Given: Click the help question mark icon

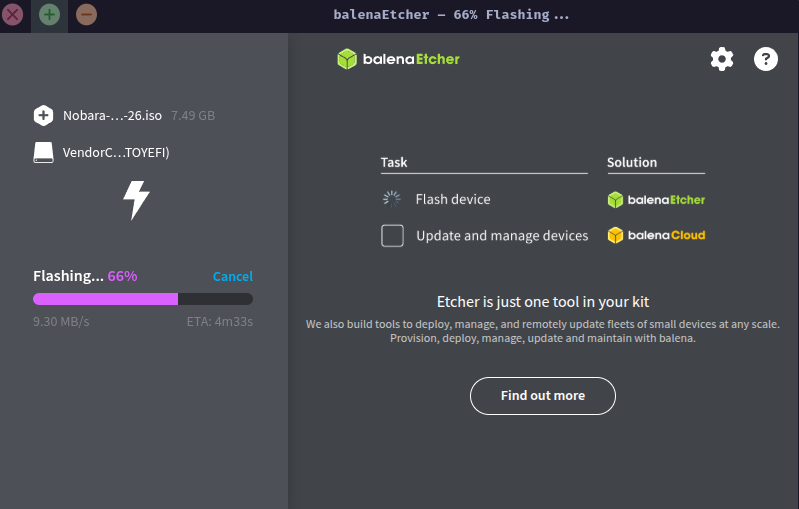Looking at the screenshot, I should (766, 59).
